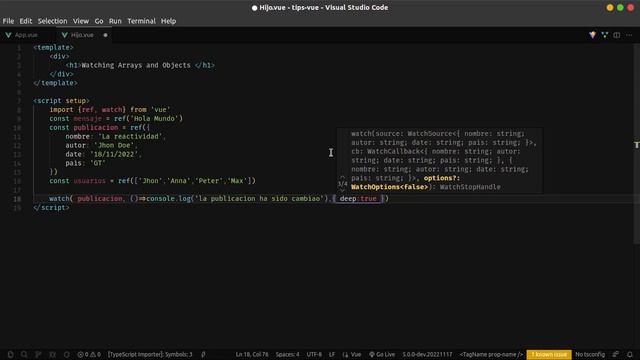Click the search icon in status bar
The image size is (640, 360).
[x=24, y=354]
